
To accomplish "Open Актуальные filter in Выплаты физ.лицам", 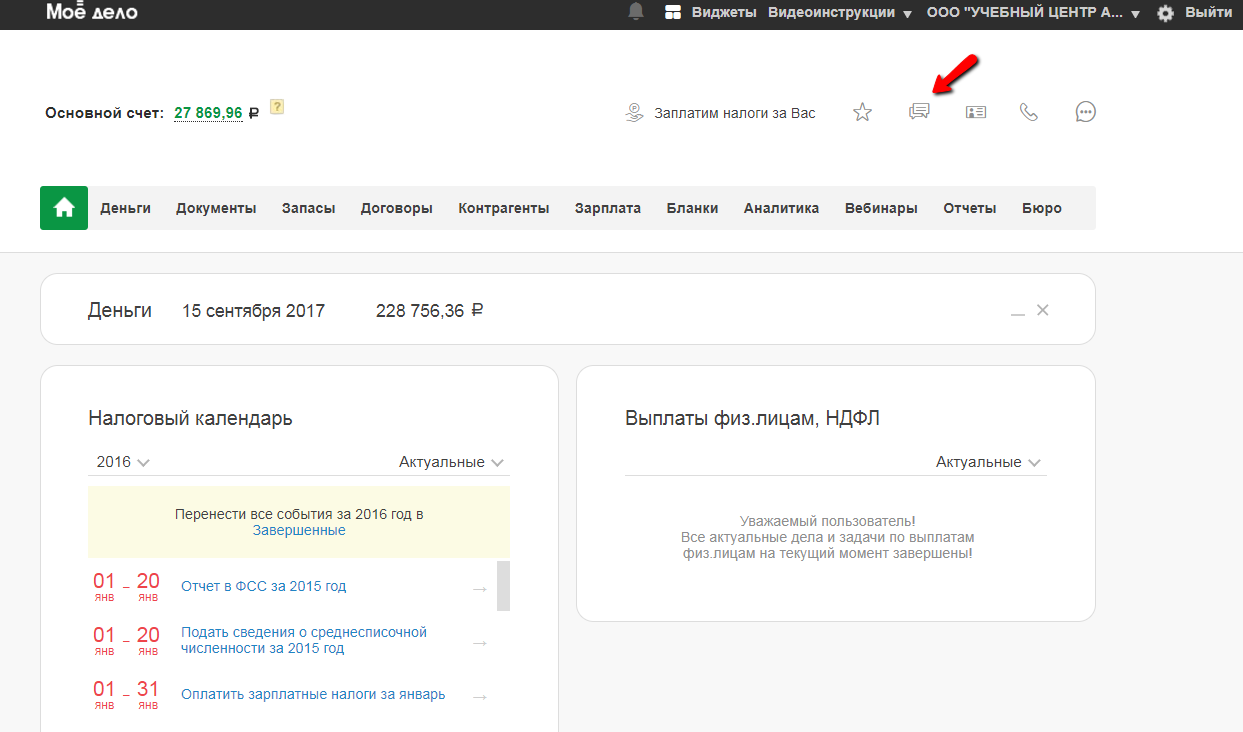I will [x=988, y=462].
